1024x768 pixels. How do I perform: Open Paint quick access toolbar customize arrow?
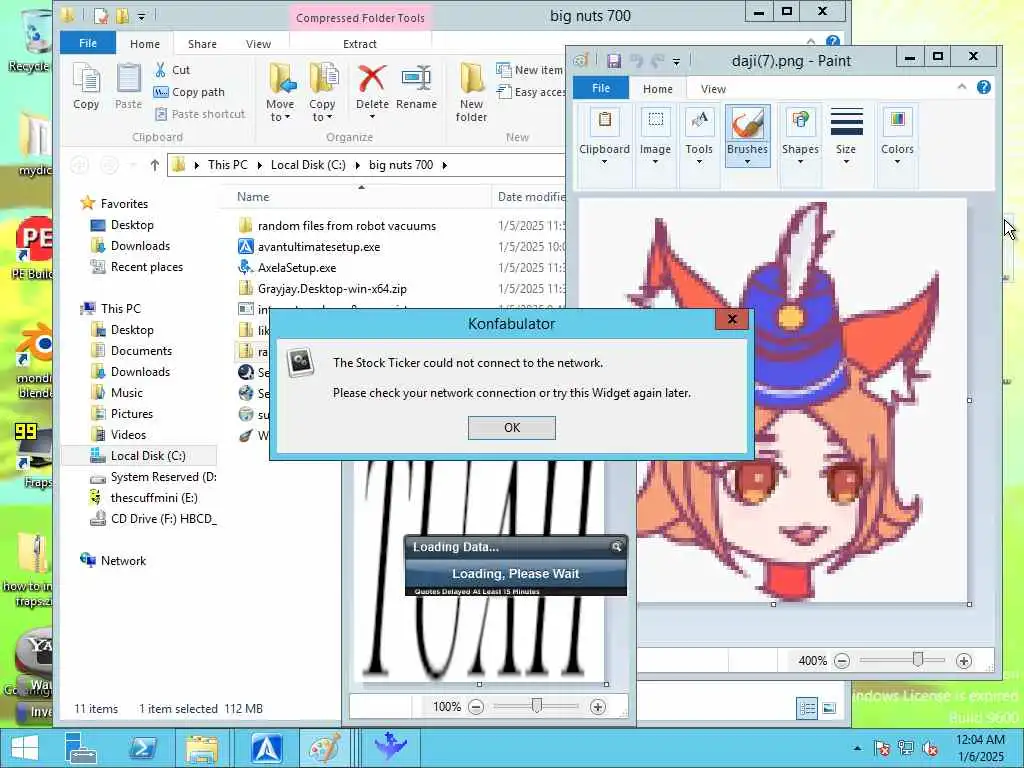(x=677, y=62)
